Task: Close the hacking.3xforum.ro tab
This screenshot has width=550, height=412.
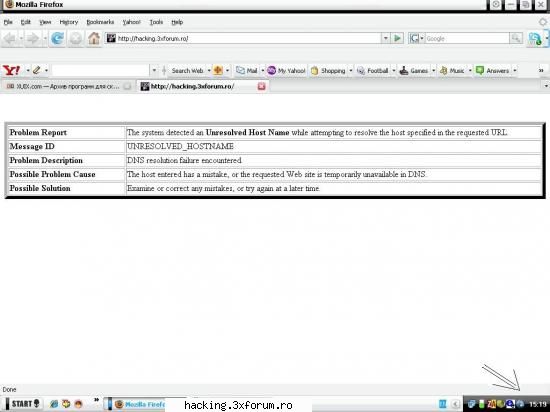Action: click(x=261, y=86)
